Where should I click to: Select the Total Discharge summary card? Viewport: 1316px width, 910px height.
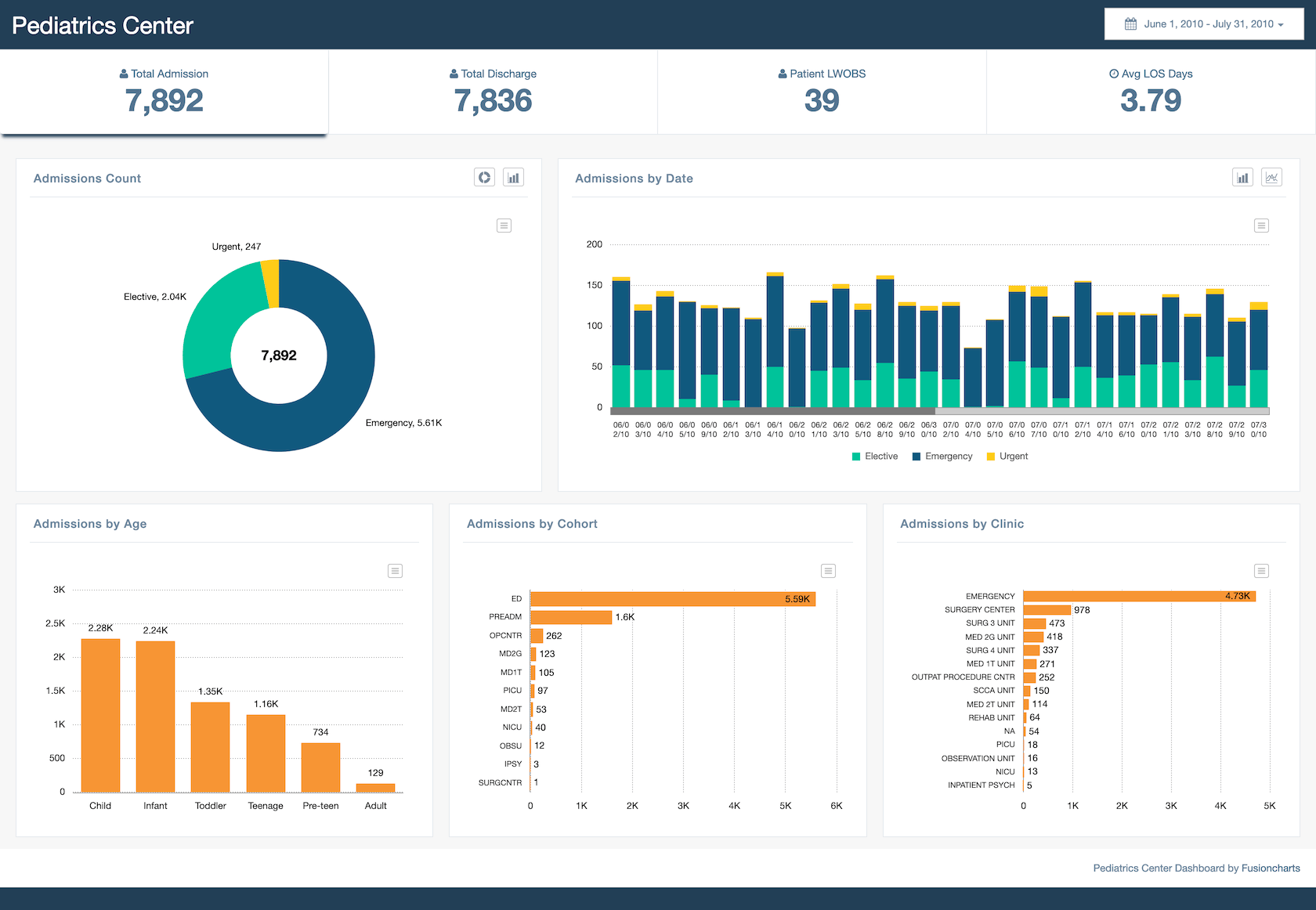[x=493, y=92]
